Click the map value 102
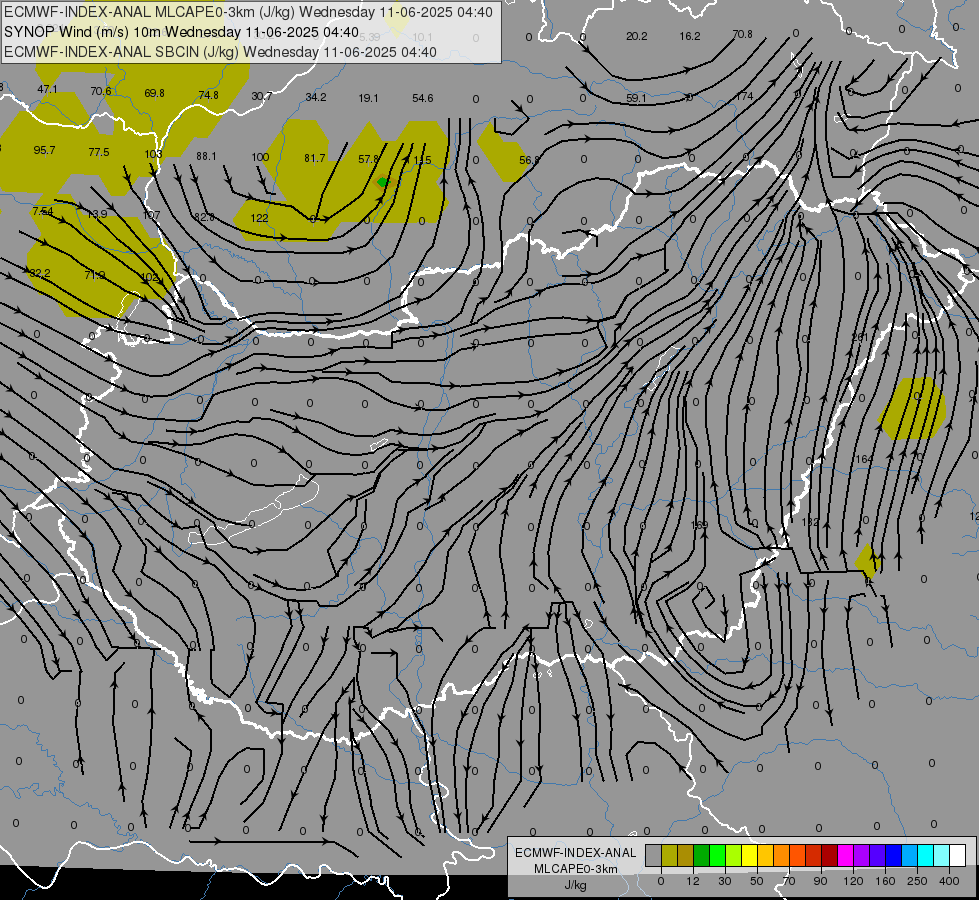The image size is (979, 900). pyautogui.click(x=149, y=277)
